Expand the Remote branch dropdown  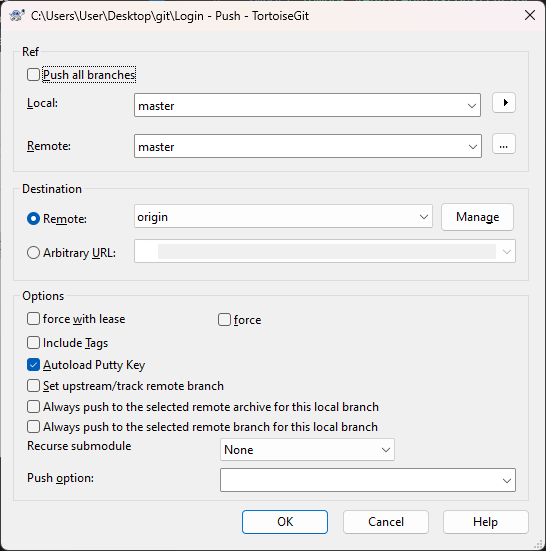click(x=473, y=146)
